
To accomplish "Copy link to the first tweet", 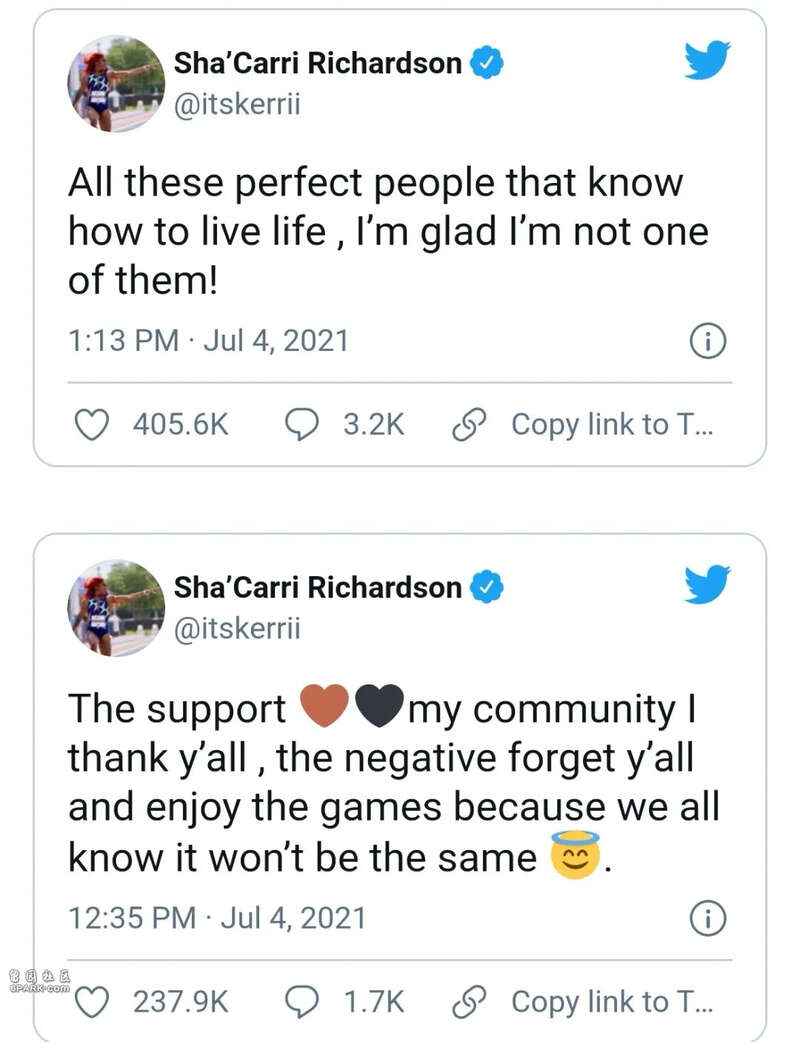I will tap(583, 425).
